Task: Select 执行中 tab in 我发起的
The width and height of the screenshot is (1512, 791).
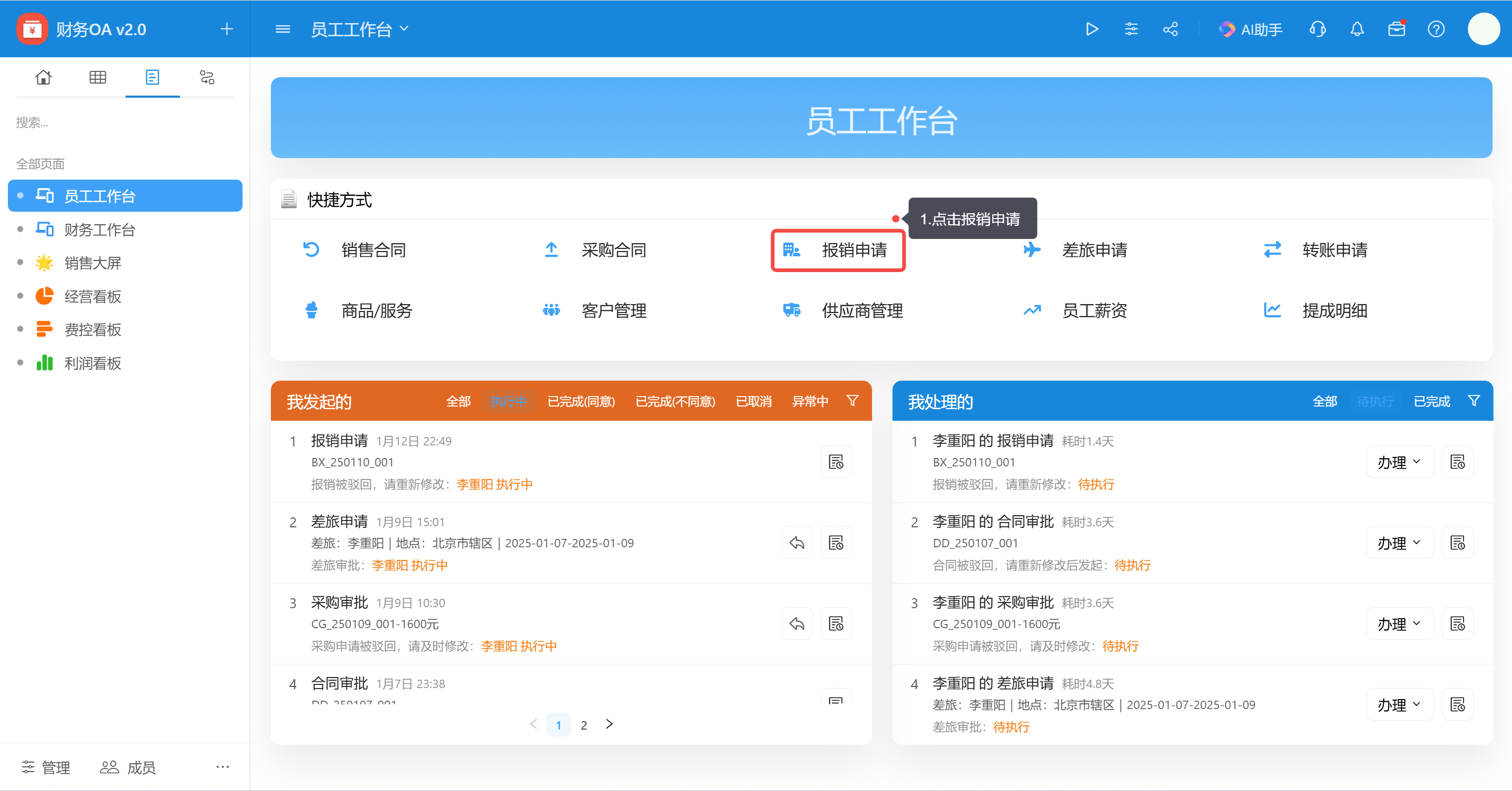Action: point(508,401)
